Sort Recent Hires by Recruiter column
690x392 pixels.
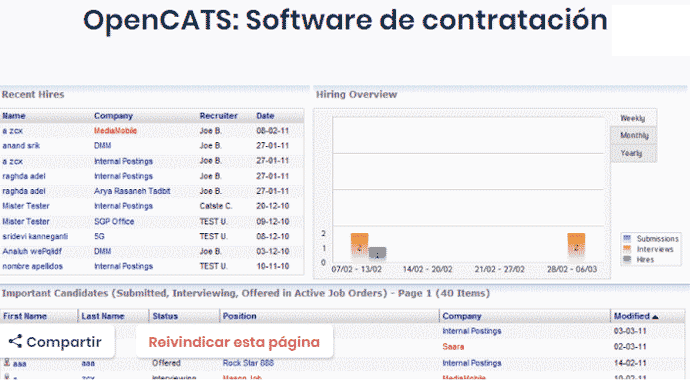(x=218, y=116)
